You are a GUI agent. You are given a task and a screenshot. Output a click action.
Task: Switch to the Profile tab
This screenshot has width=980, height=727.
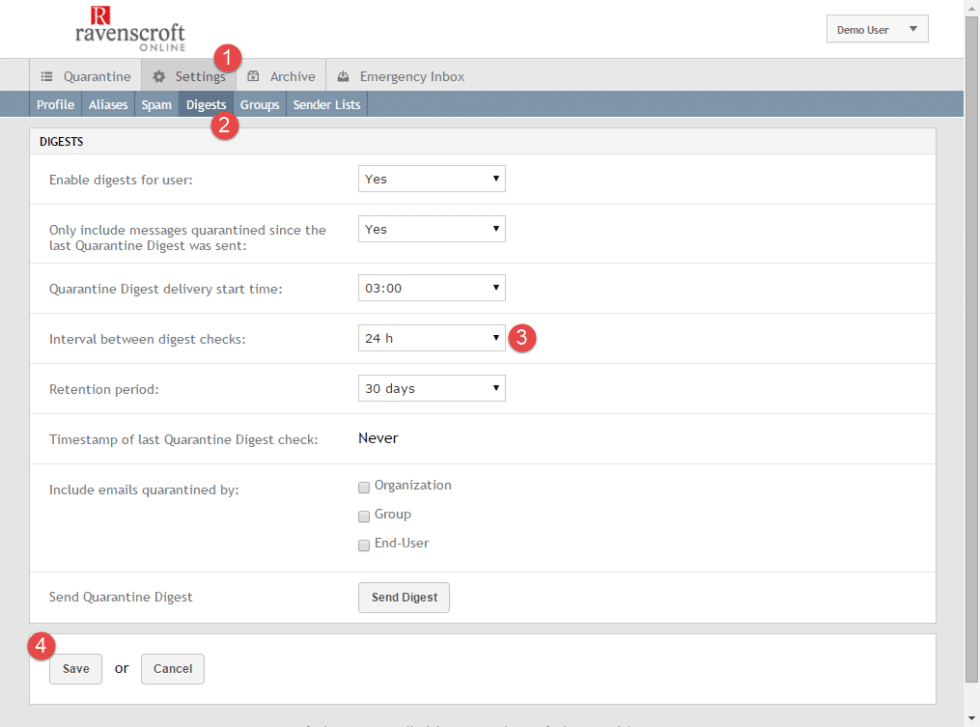[x=55, y=104]
